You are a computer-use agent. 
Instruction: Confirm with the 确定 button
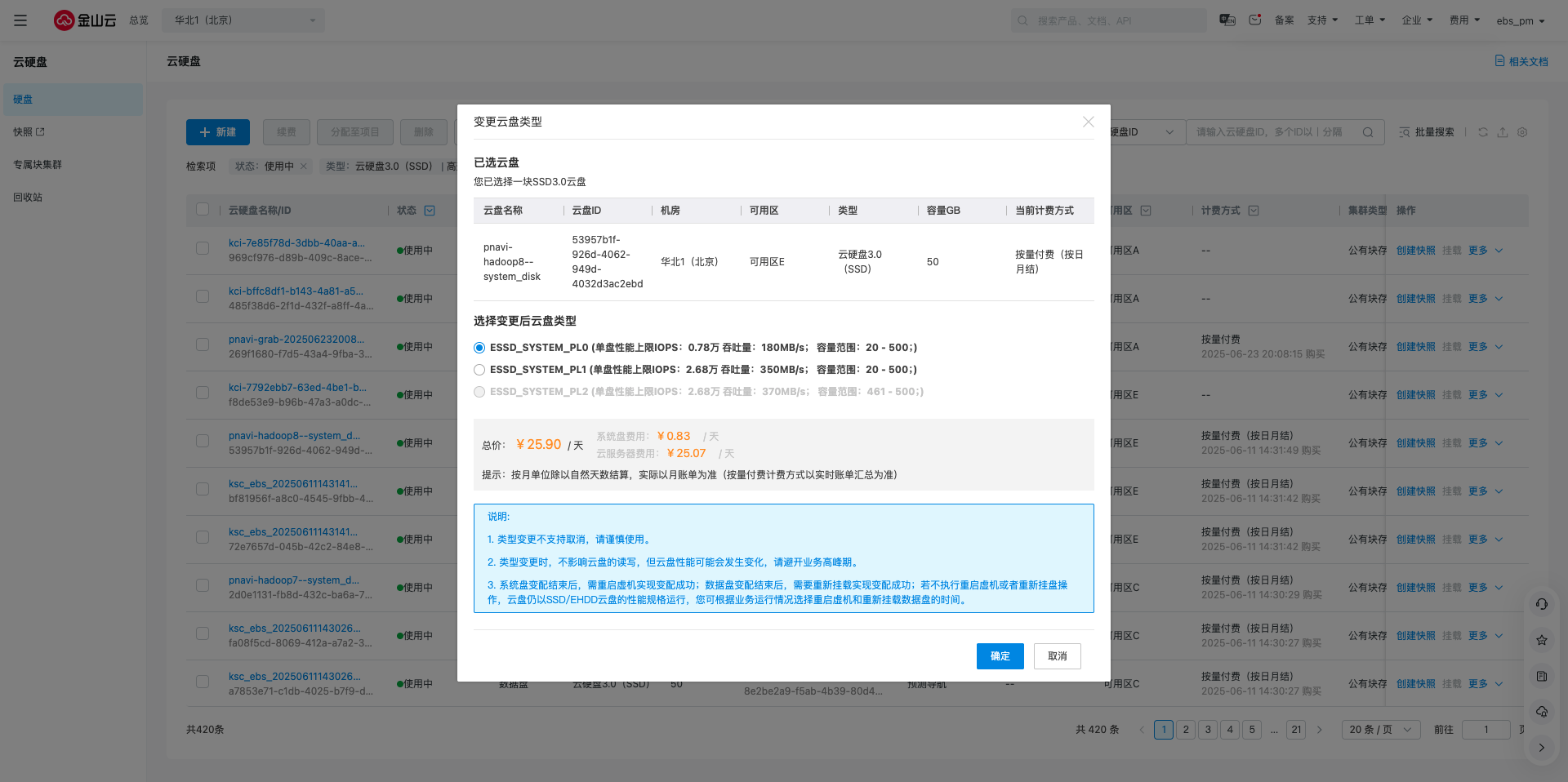click(x=1000, y=656)
